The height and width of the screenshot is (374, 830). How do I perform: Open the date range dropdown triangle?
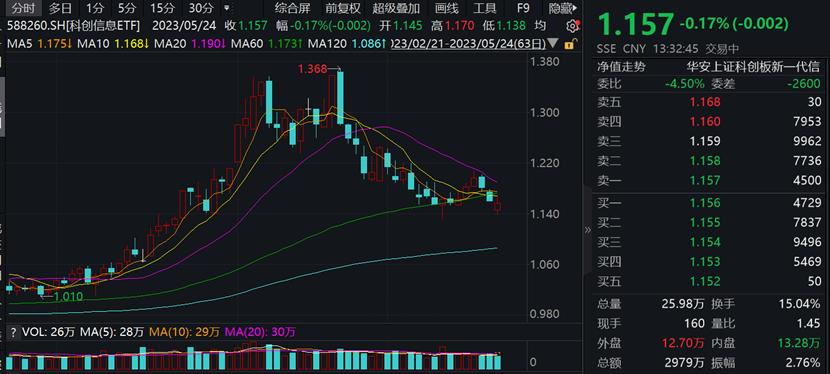[x=553, y=43]
